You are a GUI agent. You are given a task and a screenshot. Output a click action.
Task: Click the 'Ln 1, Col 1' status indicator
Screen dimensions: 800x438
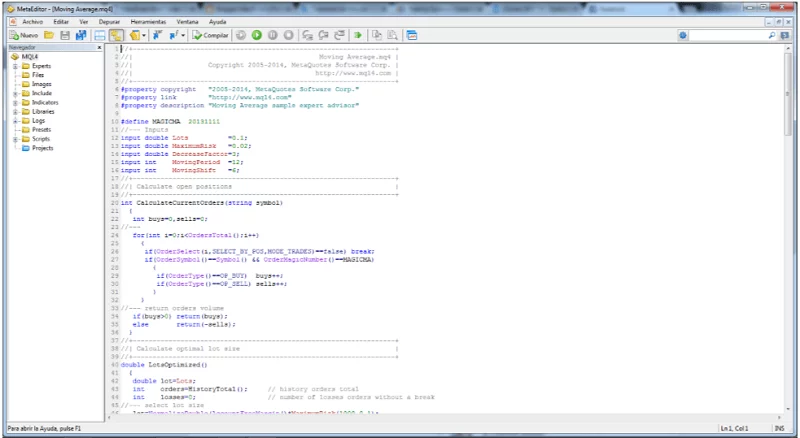(x=734, y=428)
